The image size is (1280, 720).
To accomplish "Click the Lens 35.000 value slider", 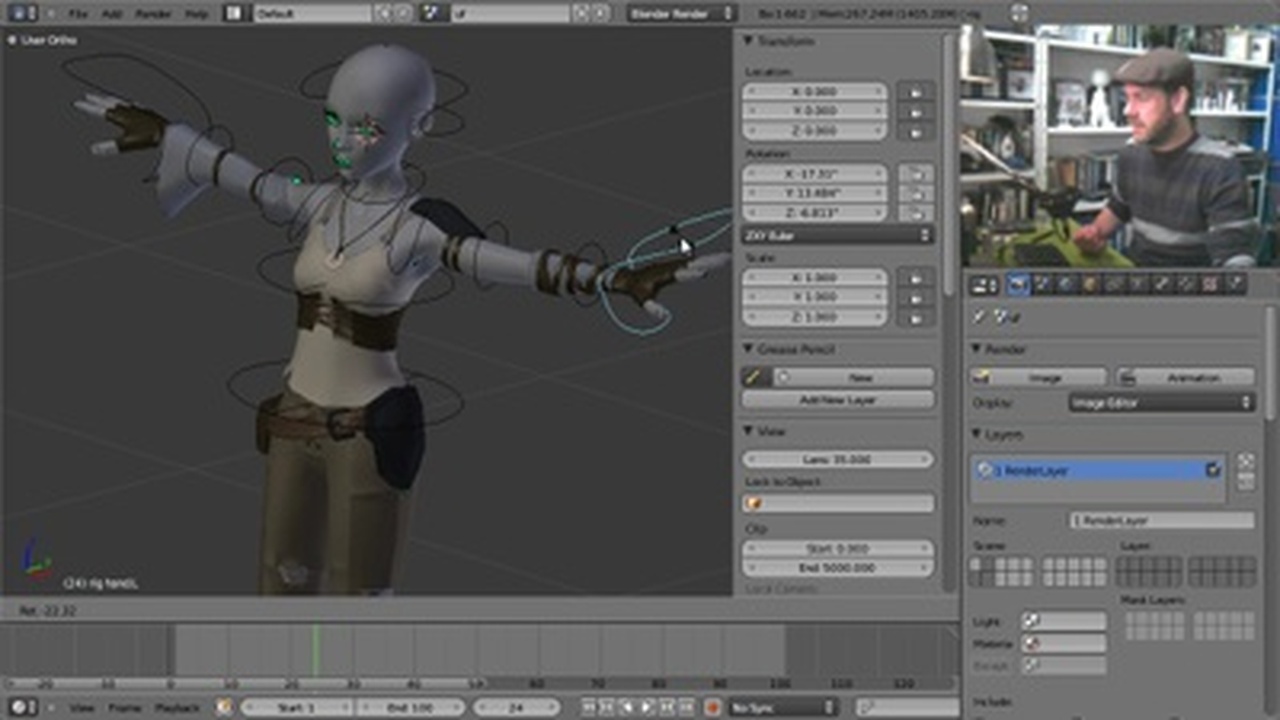I will tap(838, 459).
